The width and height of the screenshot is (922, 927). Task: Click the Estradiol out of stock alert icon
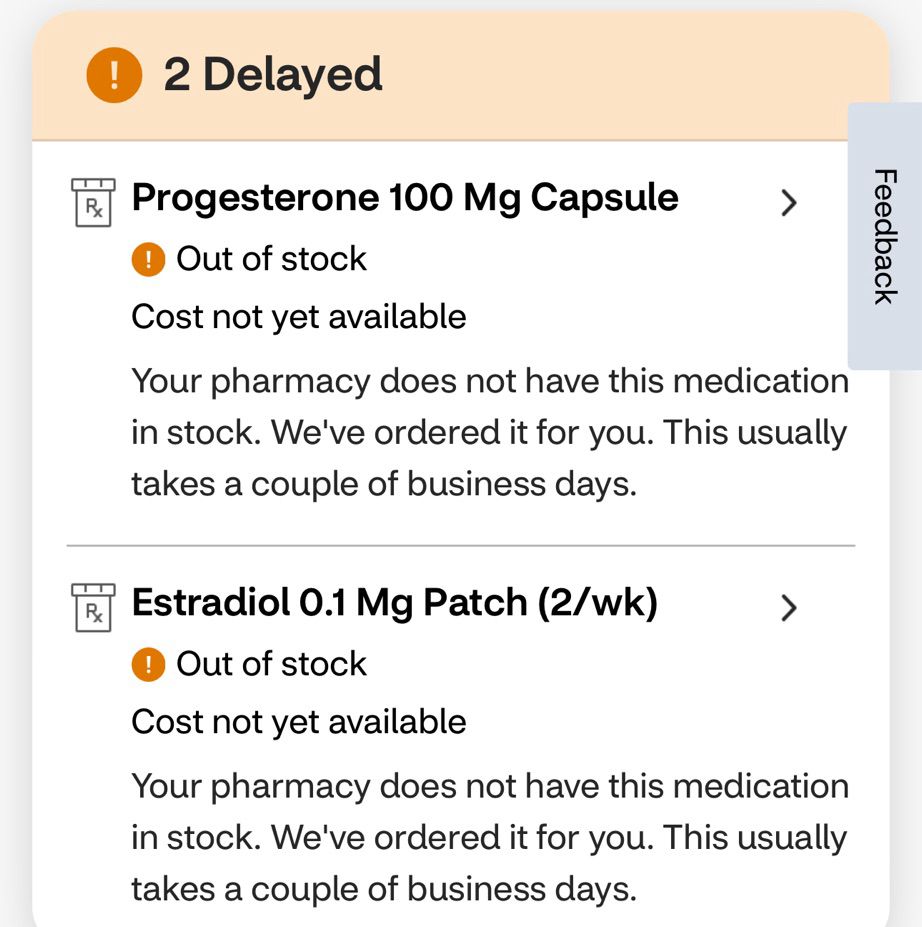coord(148,665)
